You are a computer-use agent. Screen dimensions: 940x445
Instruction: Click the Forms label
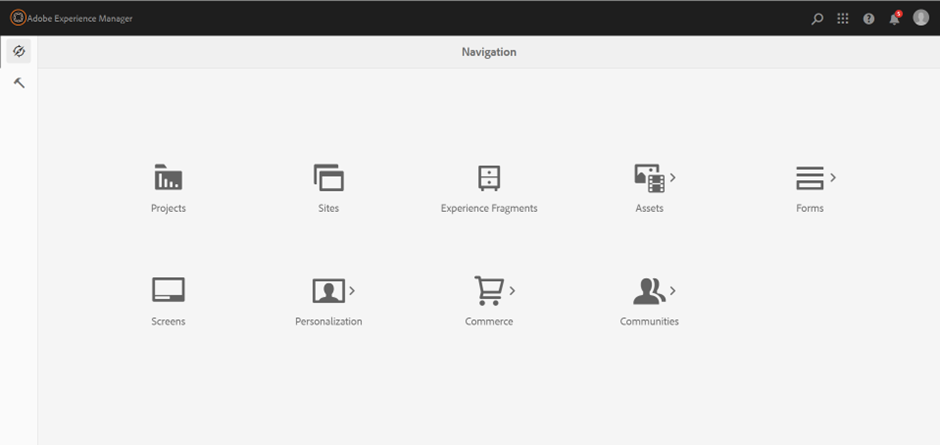click(810, 209)
